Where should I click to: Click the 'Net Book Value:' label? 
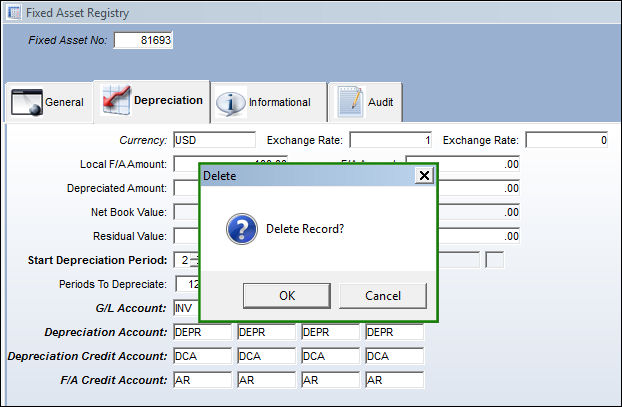click(129, 212)
